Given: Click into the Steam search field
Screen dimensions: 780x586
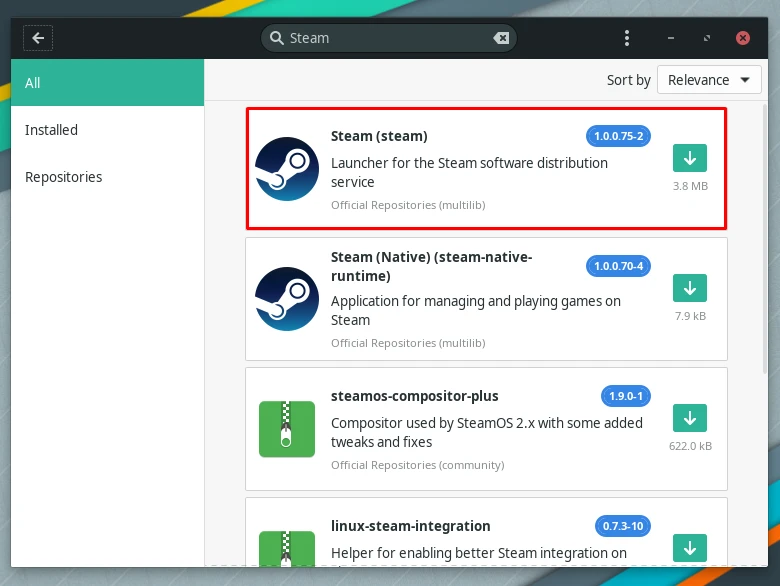Looking at the screenshot, I should click(389, 38).
